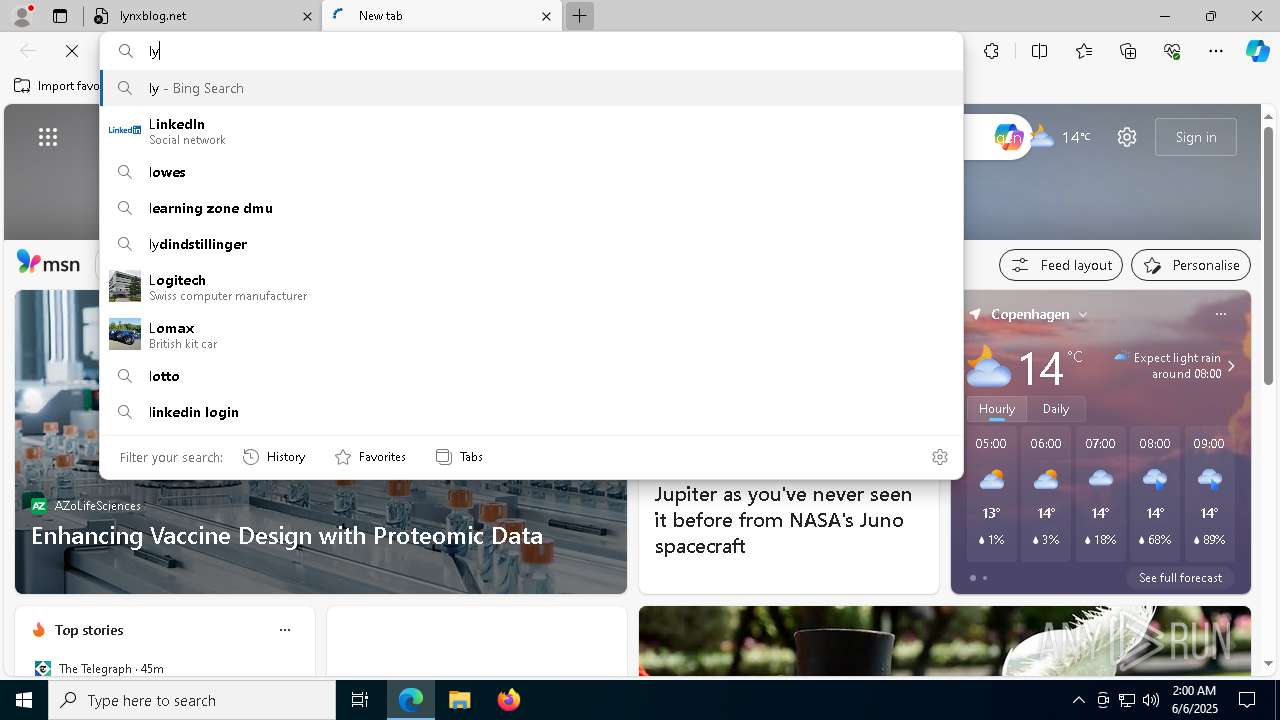Image resolution: width=1280 pixels, height=720 pixels.
Task: Switch to Hourly weather tab
Action: (997, 409)
